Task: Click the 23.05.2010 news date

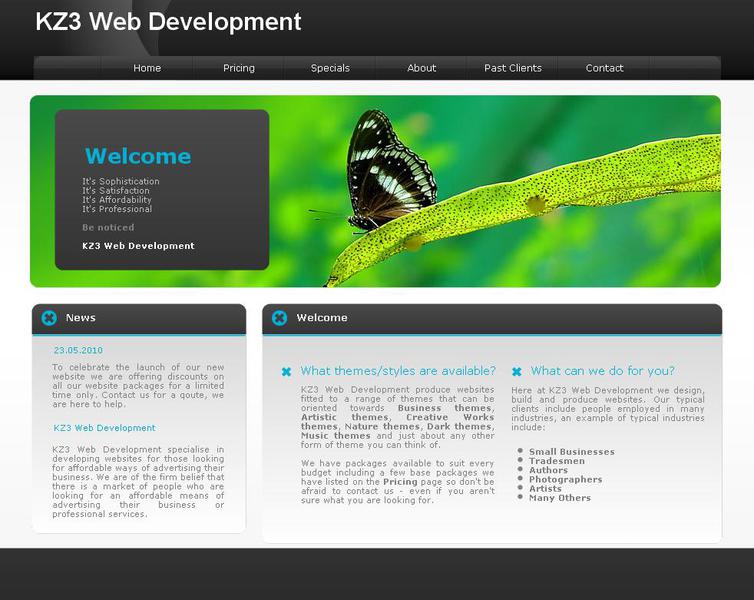Action: pyautogui.click(x=78, y=350)
